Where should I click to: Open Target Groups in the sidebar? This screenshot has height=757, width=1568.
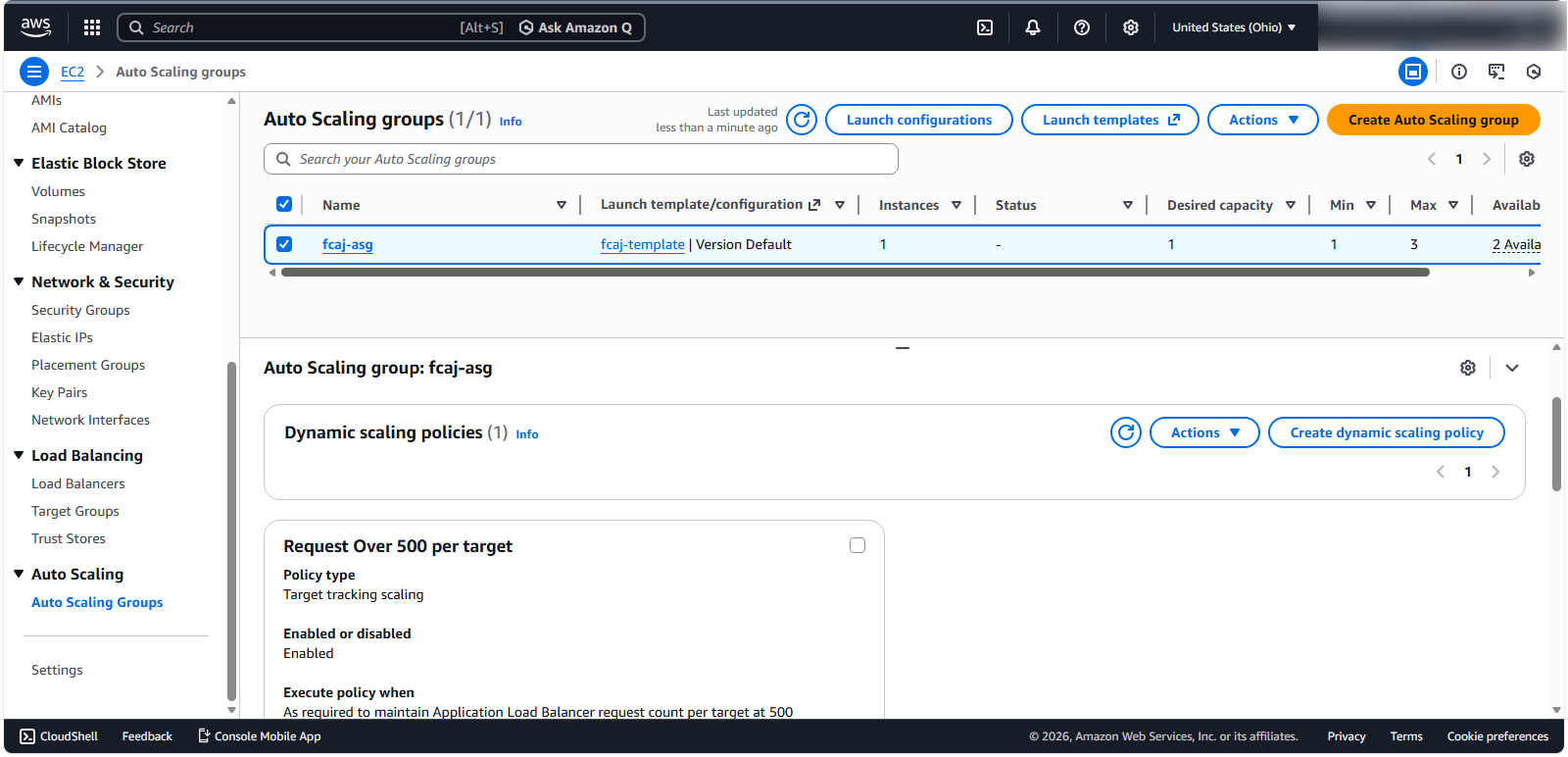coord(75,511)
